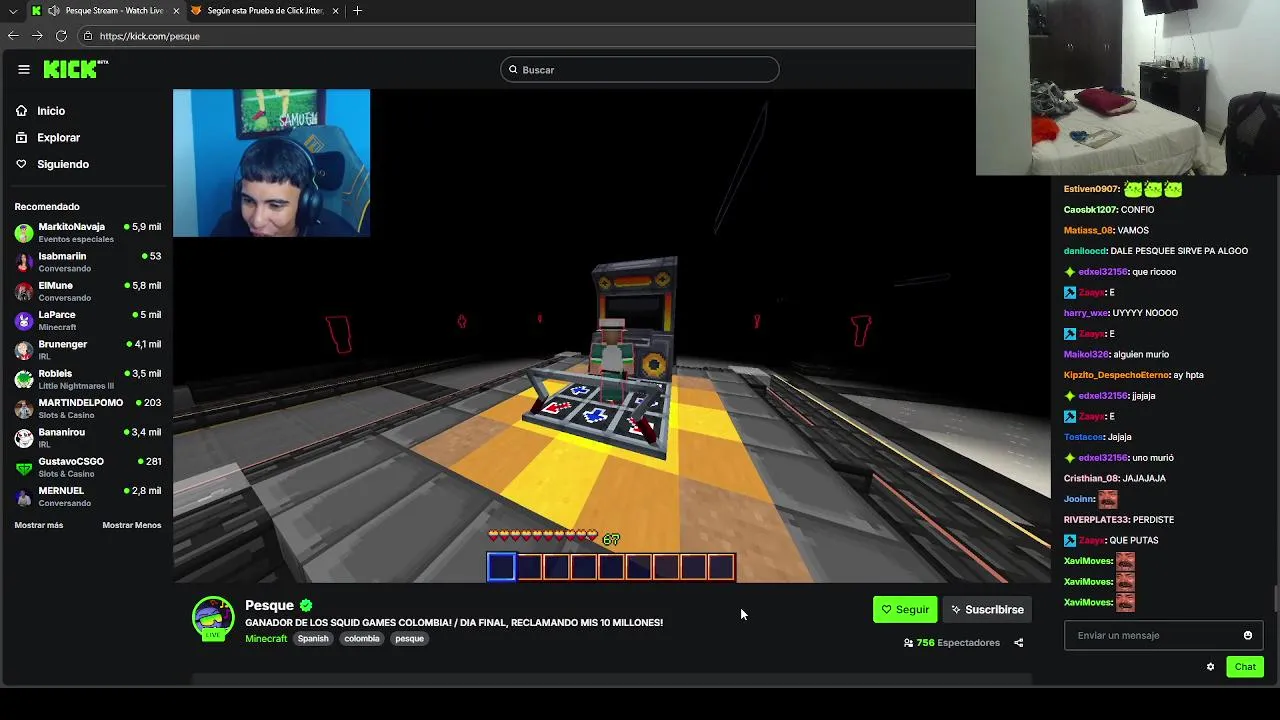Click the green Chat send button
This screenshot has height=720, width=1280.
pyautogui.click(x=1245, y=667)
